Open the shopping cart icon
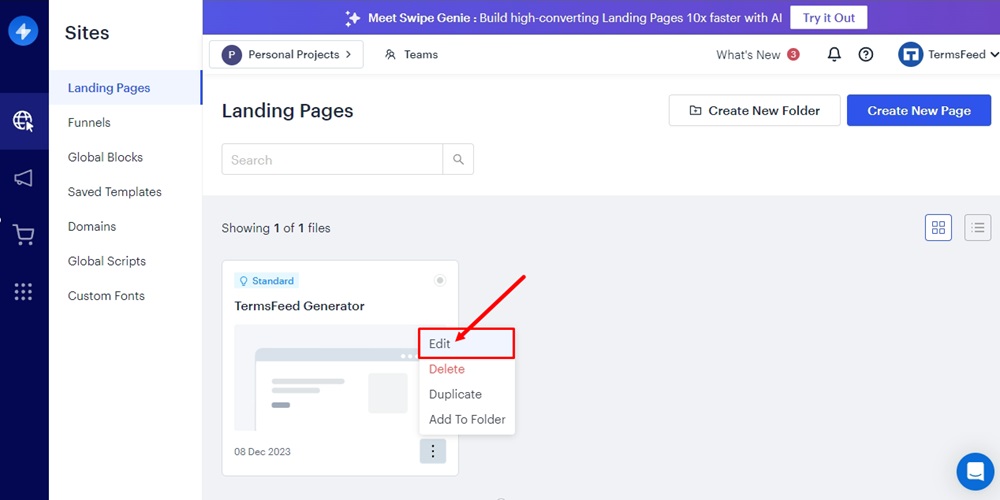This screenshot has width=1000, height=500. pyautogui.click(x=24, y=235)
